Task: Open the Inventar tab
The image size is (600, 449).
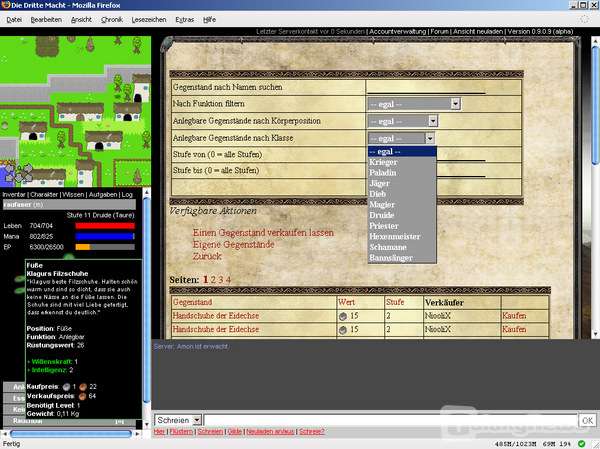Action: pyautogui.click(x=14, y=194)
